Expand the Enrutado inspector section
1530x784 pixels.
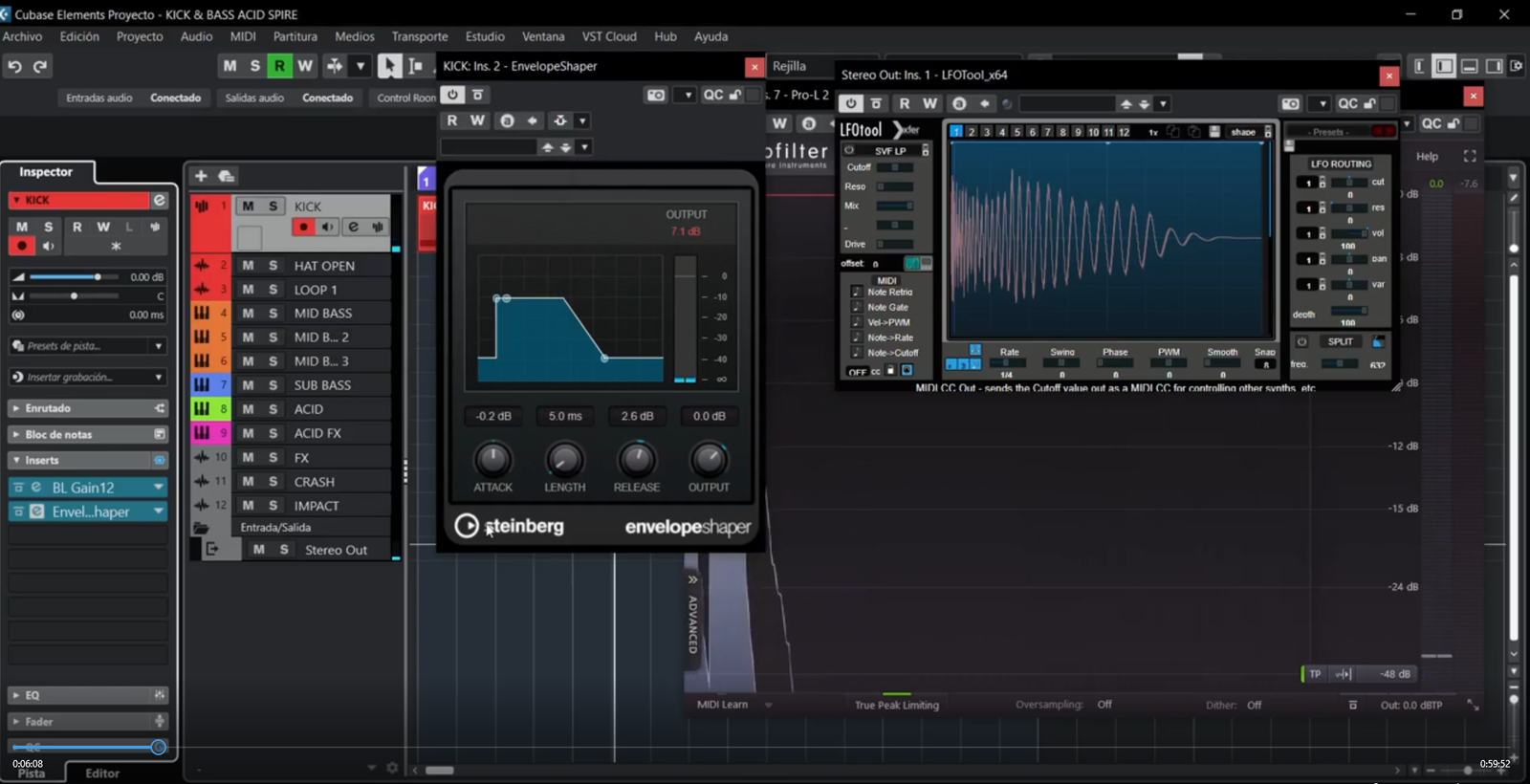coord(48,408)
